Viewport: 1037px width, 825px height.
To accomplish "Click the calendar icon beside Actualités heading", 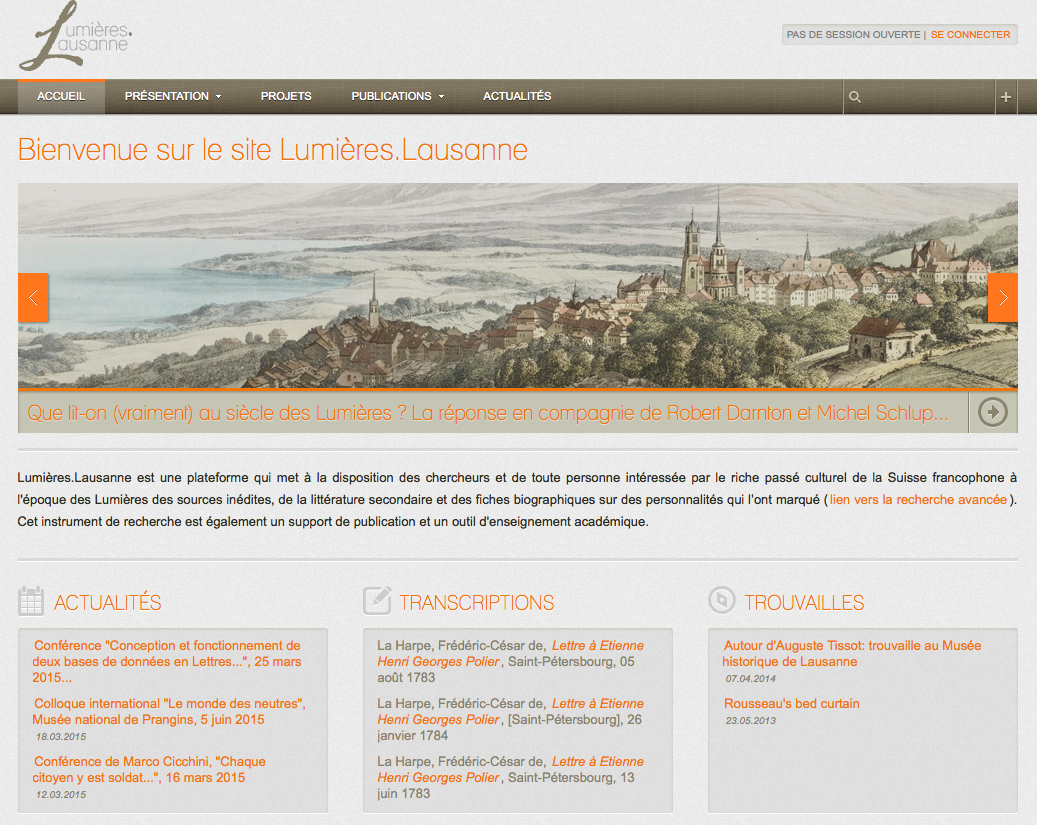I will coord(31,601).
